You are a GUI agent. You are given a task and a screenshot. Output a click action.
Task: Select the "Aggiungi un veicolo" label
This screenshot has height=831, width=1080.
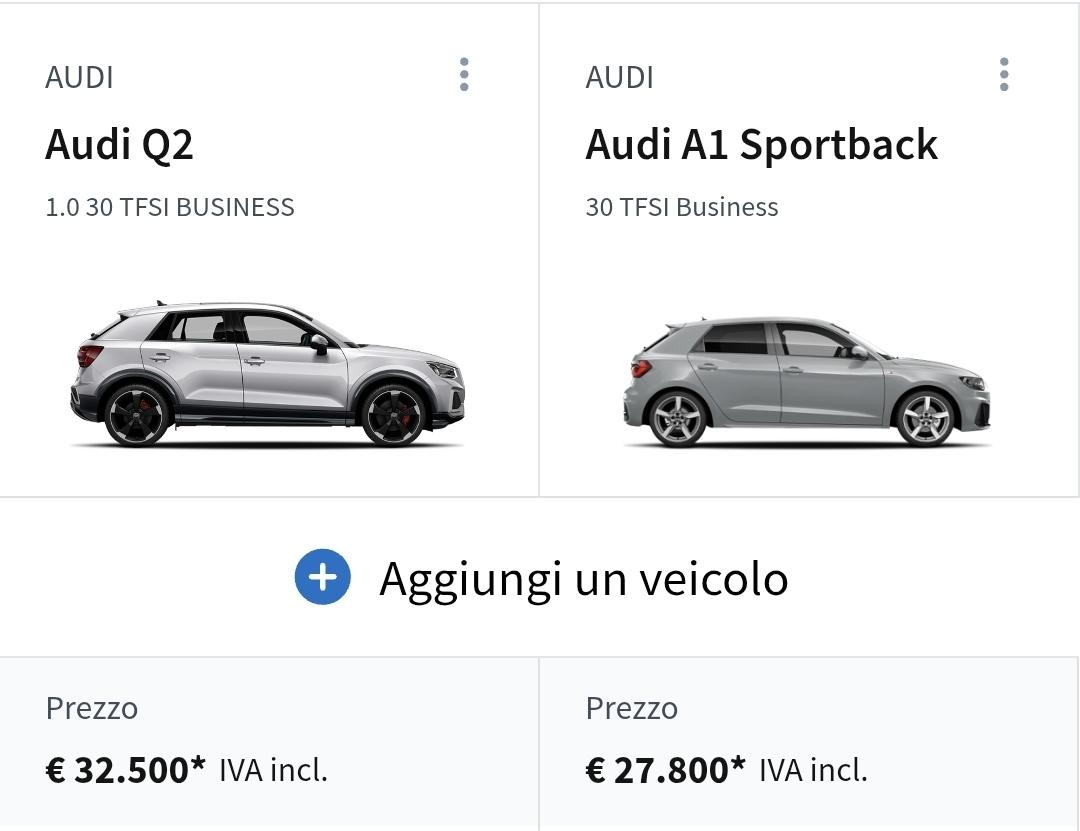coord(583,579)
